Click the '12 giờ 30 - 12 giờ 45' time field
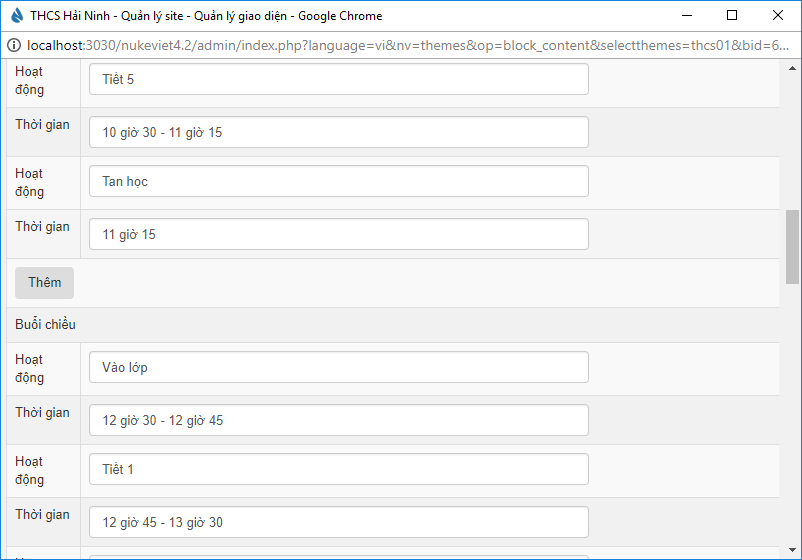 point(339,420)
